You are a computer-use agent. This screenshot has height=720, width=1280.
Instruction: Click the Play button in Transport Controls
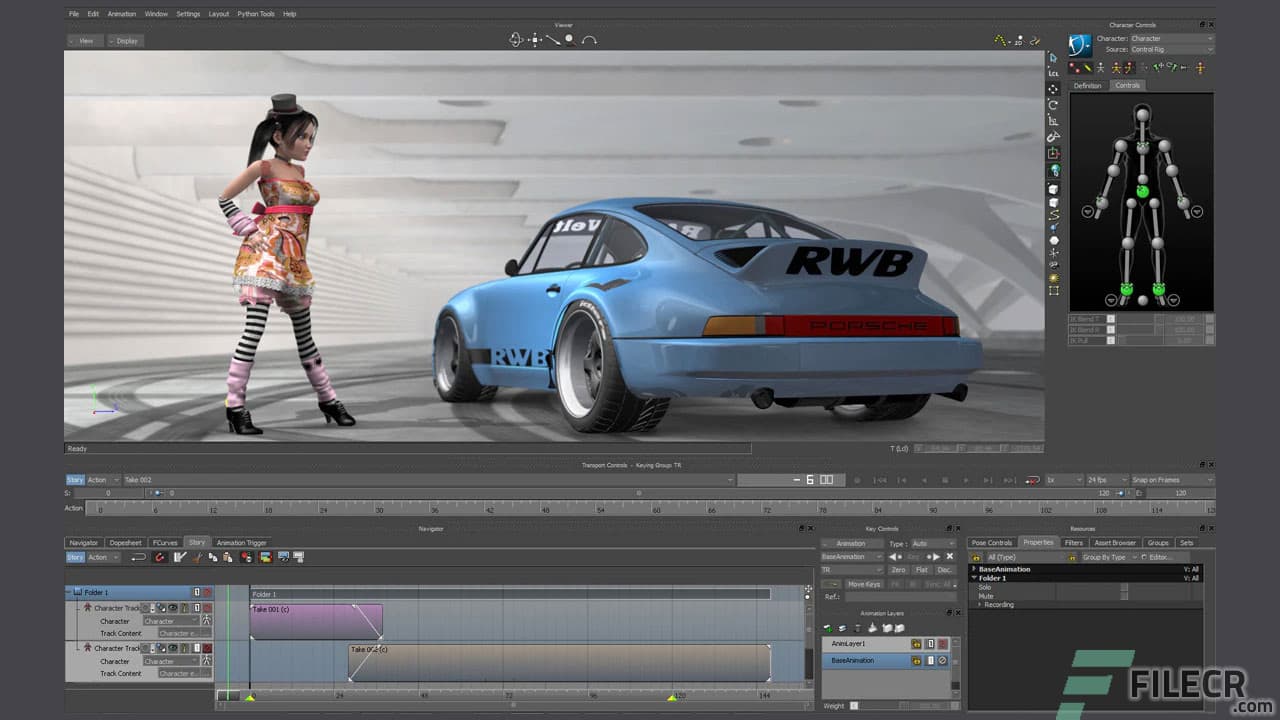965,479
